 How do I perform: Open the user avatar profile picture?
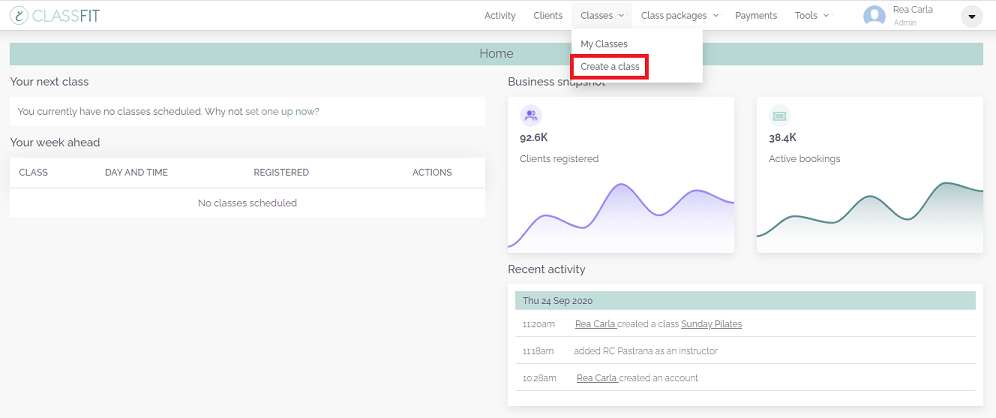874,16
